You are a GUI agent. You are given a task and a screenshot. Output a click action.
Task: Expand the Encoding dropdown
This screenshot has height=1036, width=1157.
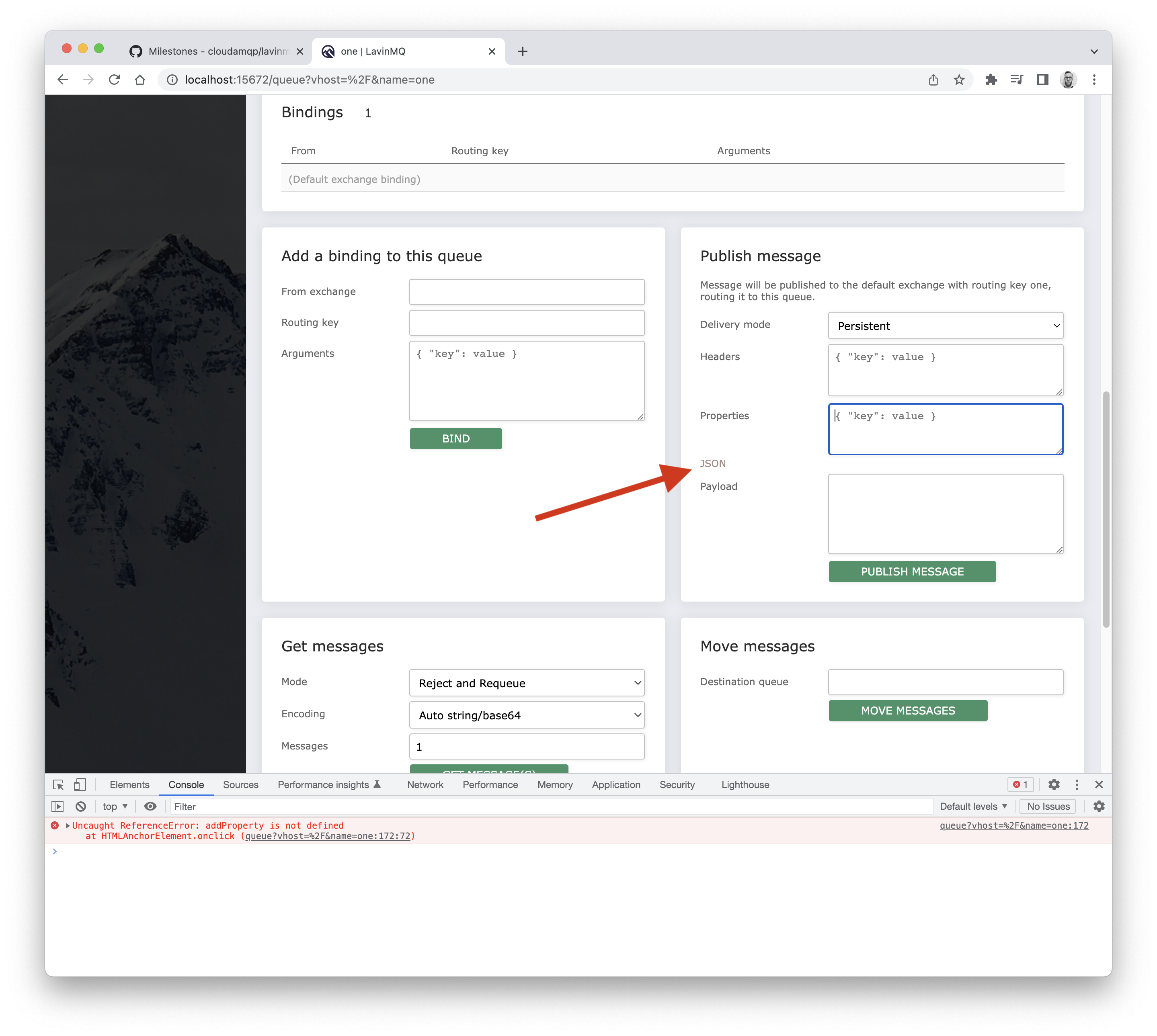coord(527,715)
